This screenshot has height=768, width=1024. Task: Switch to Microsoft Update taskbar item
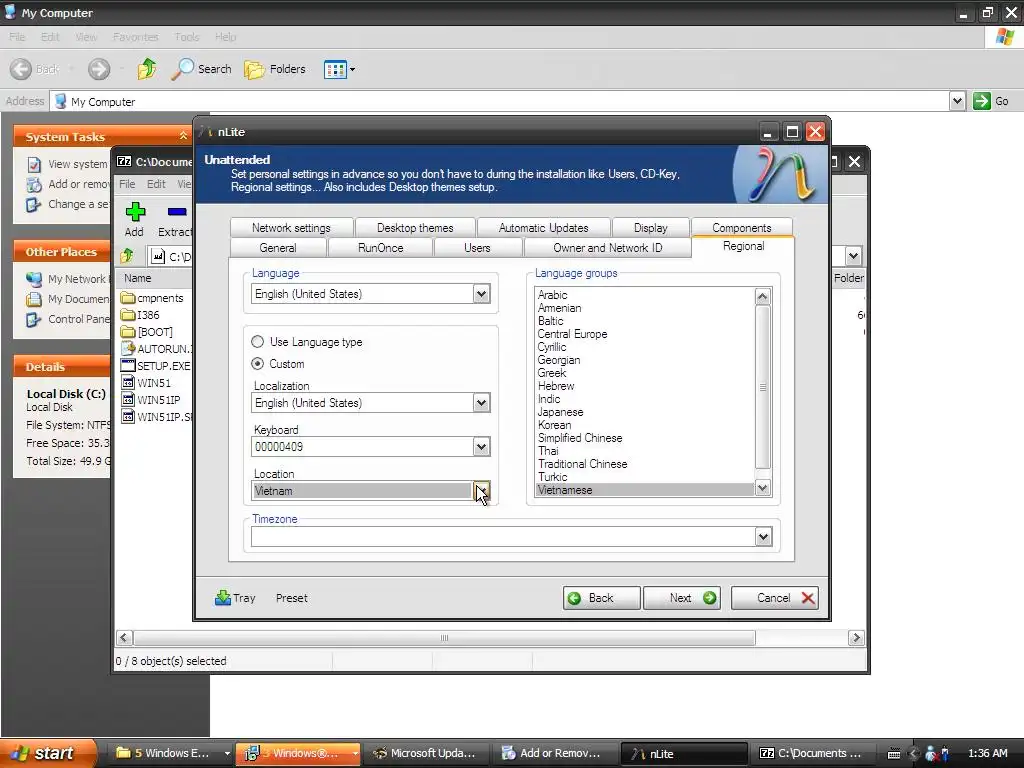(x=424, y=753)
